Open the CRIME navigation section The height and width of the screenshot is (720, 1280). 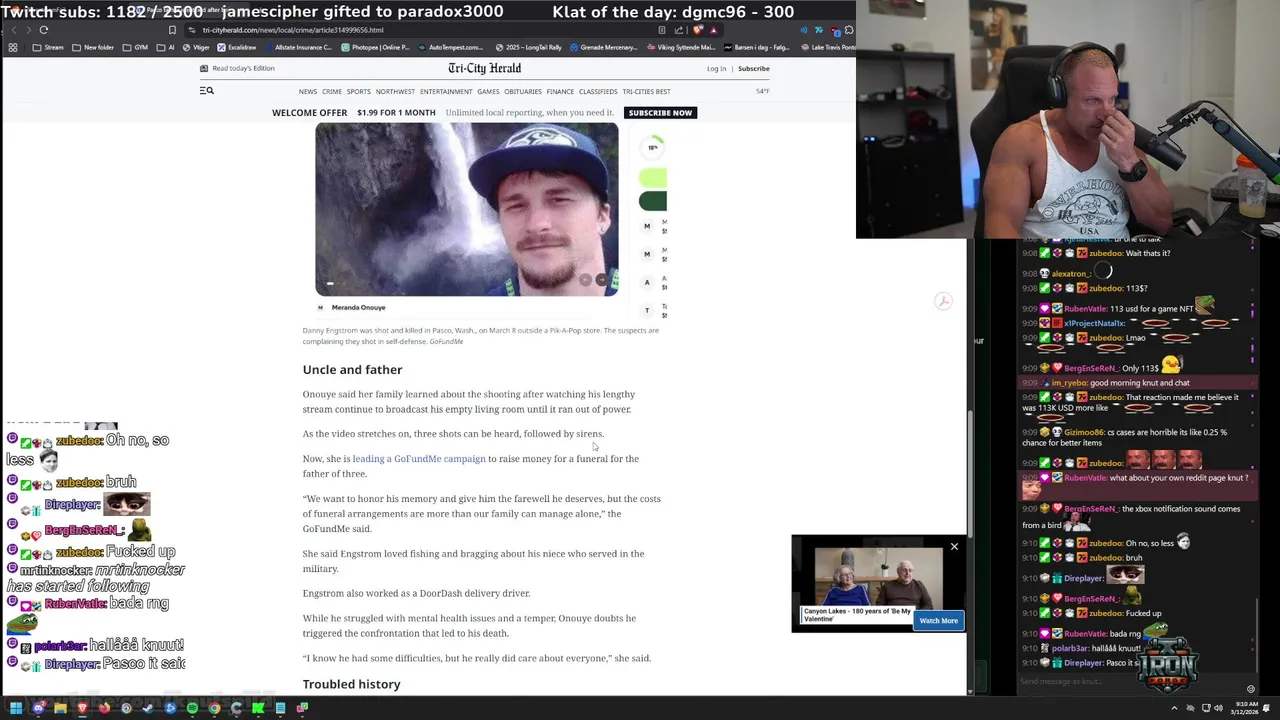(x=331, y=92)
